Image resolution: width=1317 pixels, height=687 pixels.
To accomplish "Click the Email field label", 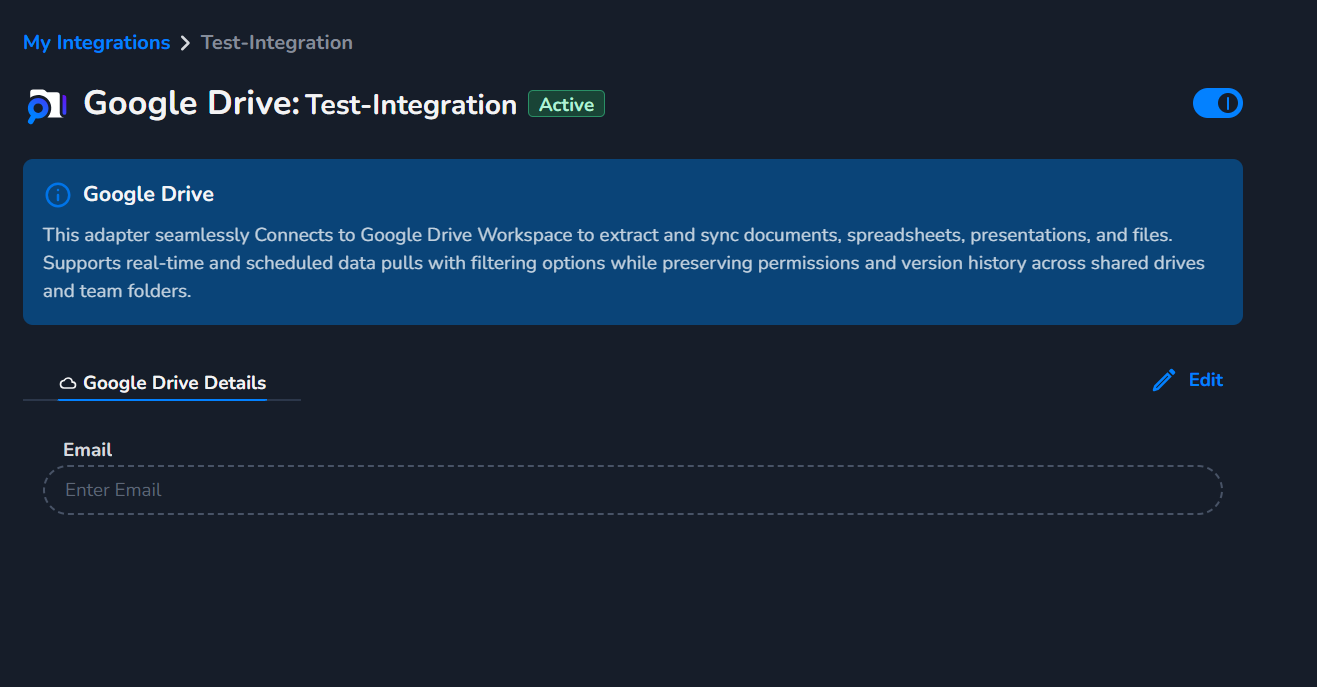I will point(87,450).
